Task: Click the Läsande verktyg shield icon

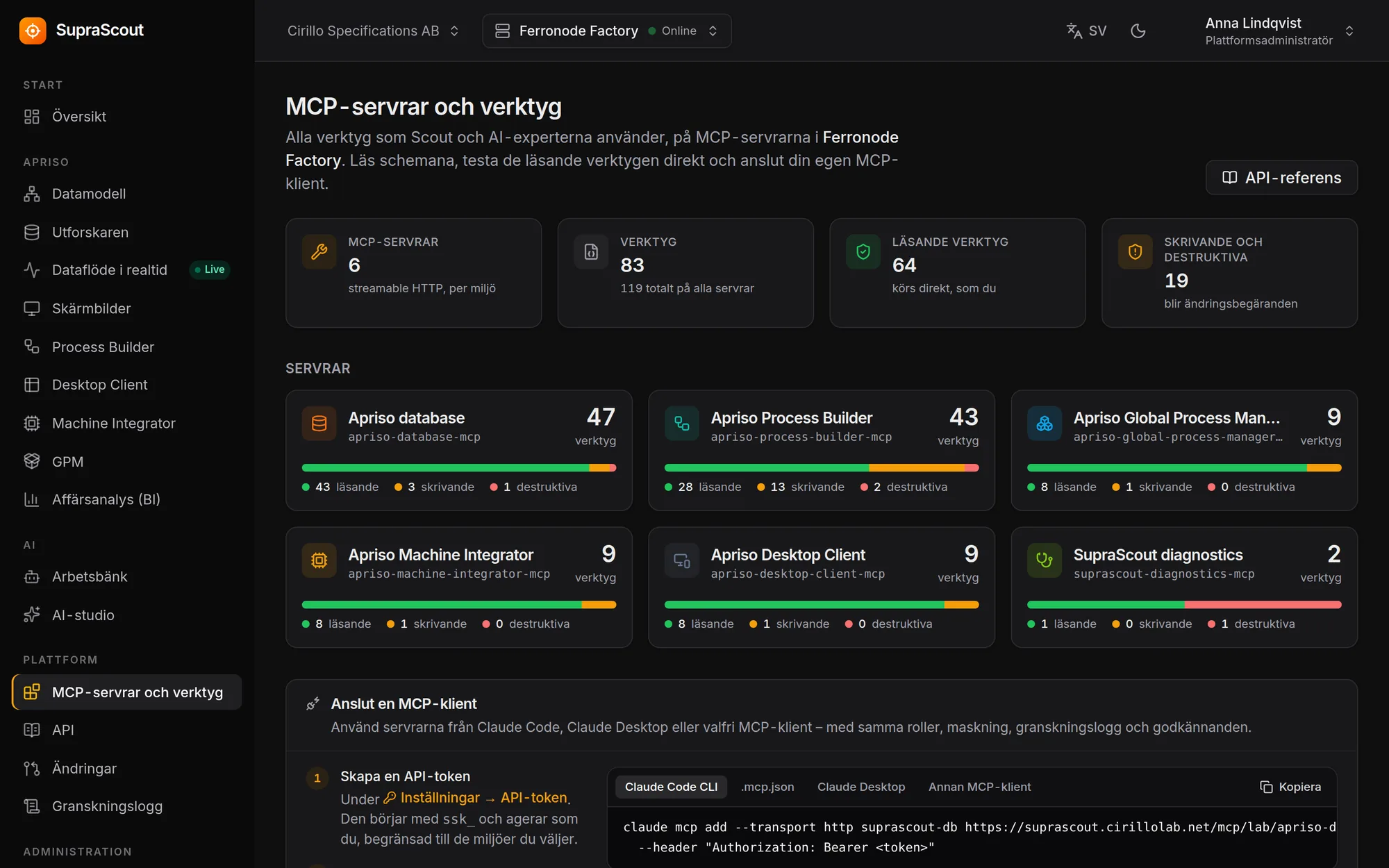Action: pos(863,251)
